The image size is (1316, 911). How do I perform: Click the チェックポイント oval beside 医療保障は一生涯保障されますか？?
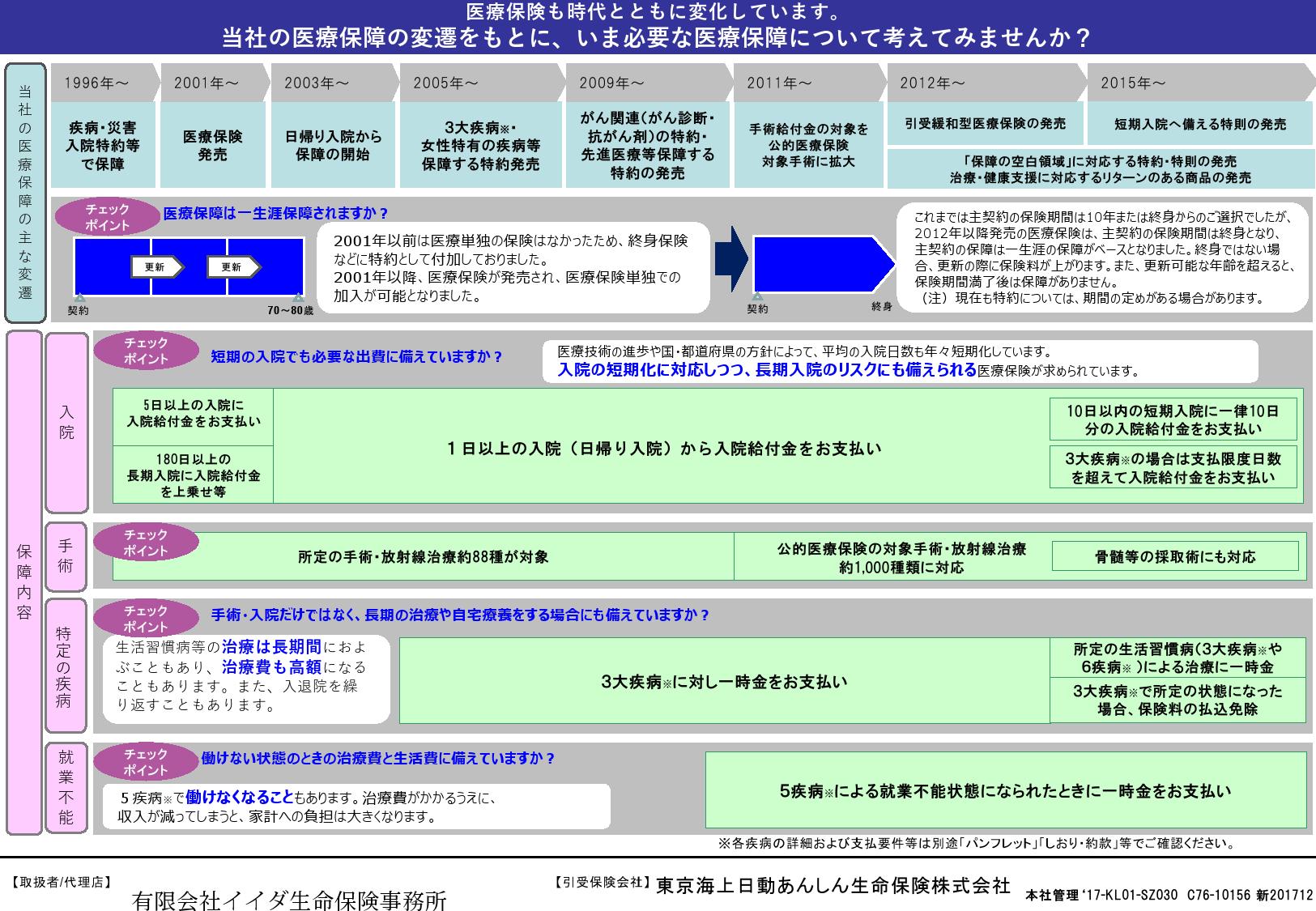[107, 217]
